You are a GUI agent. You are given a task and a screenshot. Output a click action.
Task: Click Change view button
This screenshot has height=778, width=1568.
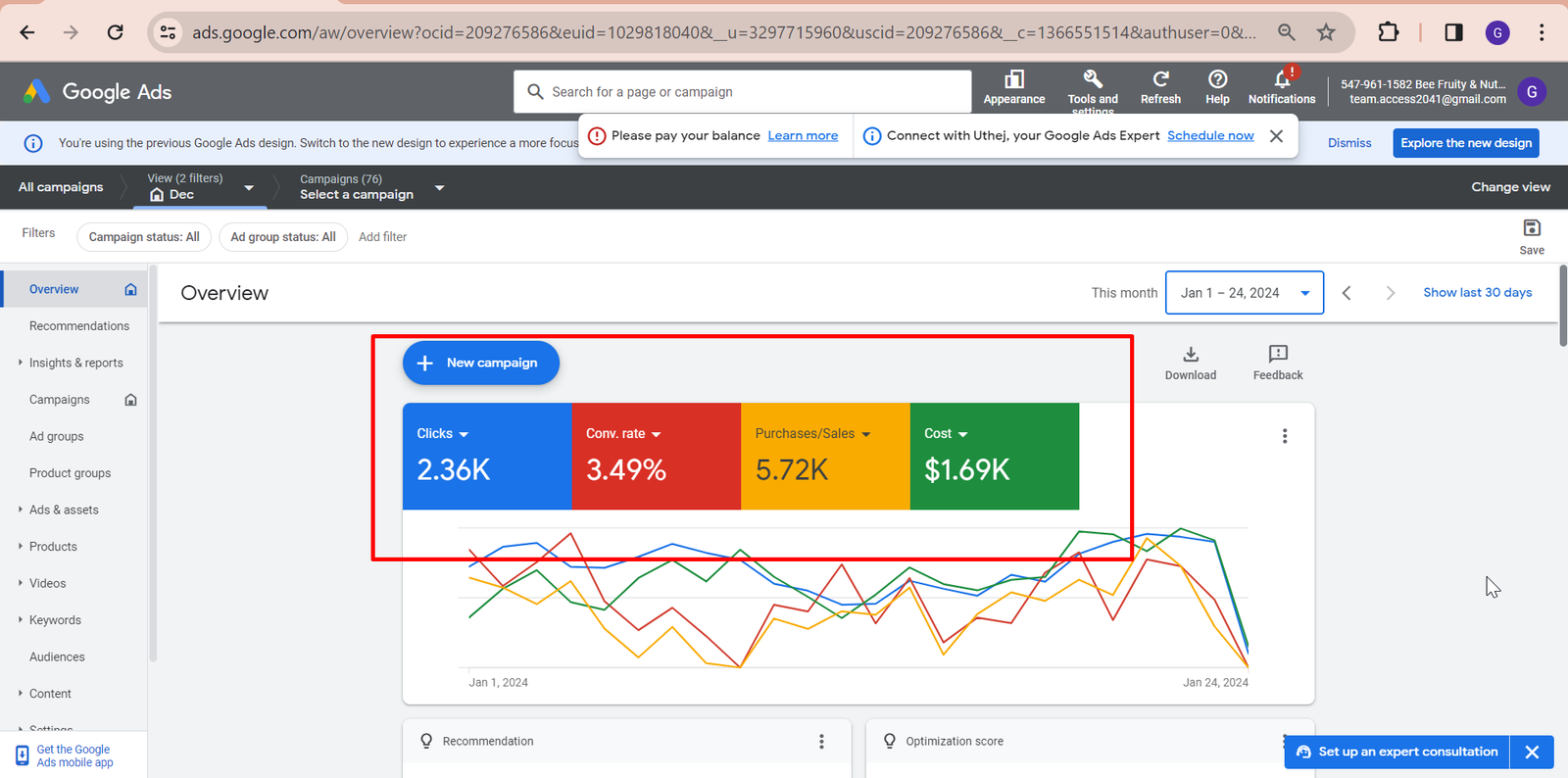[x=1510, y=187]
